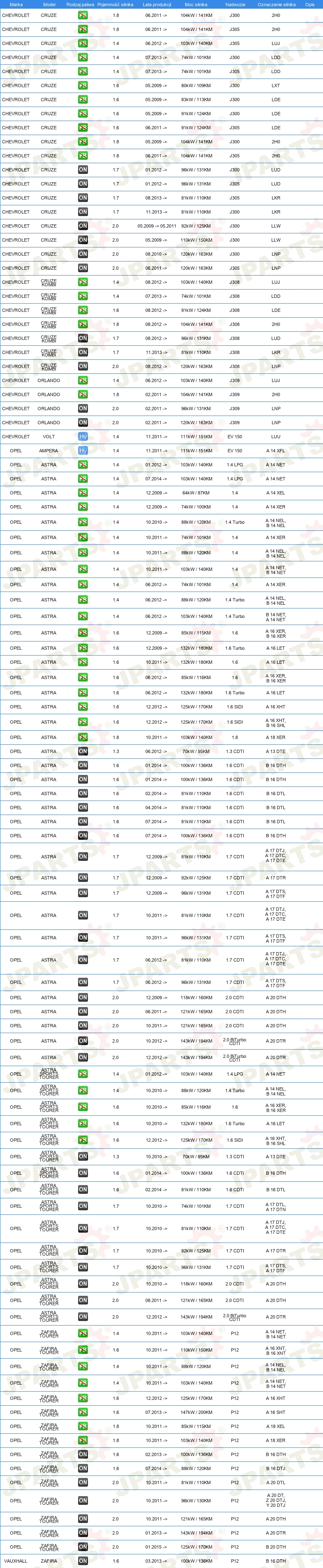This screenshot has width=323, height=1568.
Task: Click the 'A 18 XEL' engine code cell
Action: point(275,1426)
